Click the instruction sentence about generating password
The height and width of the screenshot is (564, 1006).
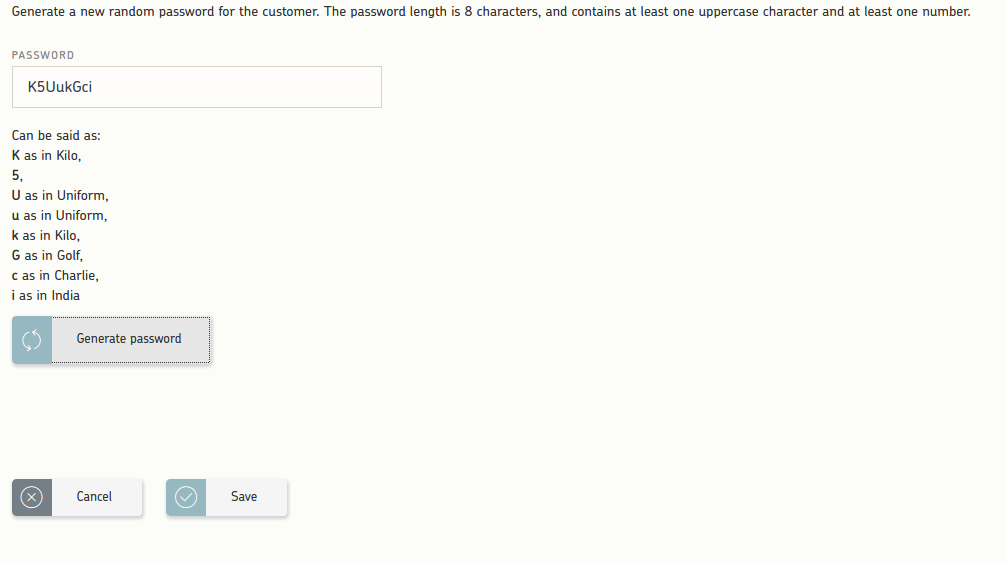click(x=491, y=12)
